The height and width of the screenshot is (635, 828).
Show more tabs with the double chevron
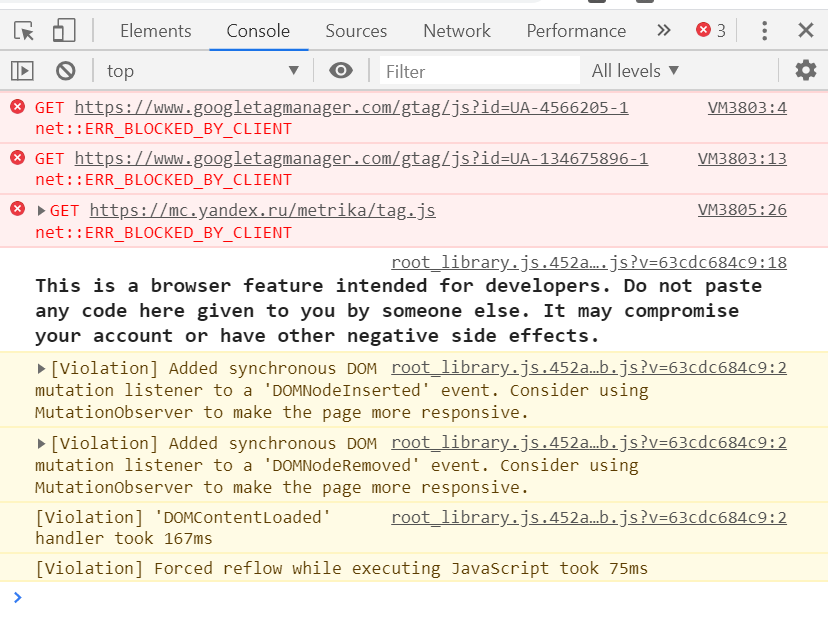click(664, 31)
